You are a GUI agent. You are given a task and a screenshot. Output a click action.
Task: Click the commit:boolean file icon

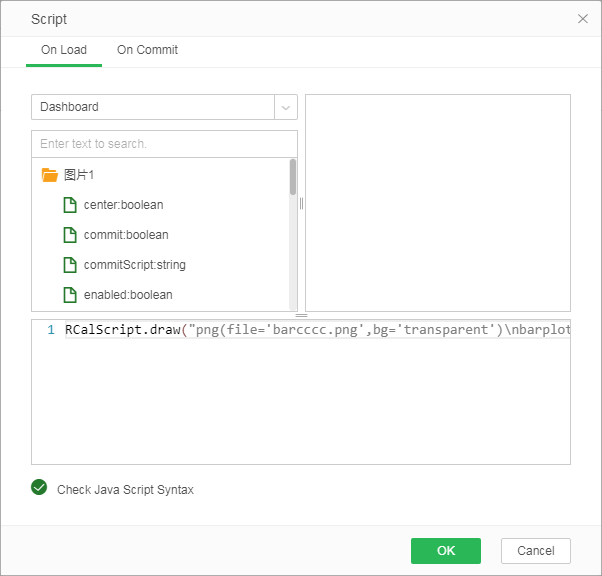(x=70, y=235)
